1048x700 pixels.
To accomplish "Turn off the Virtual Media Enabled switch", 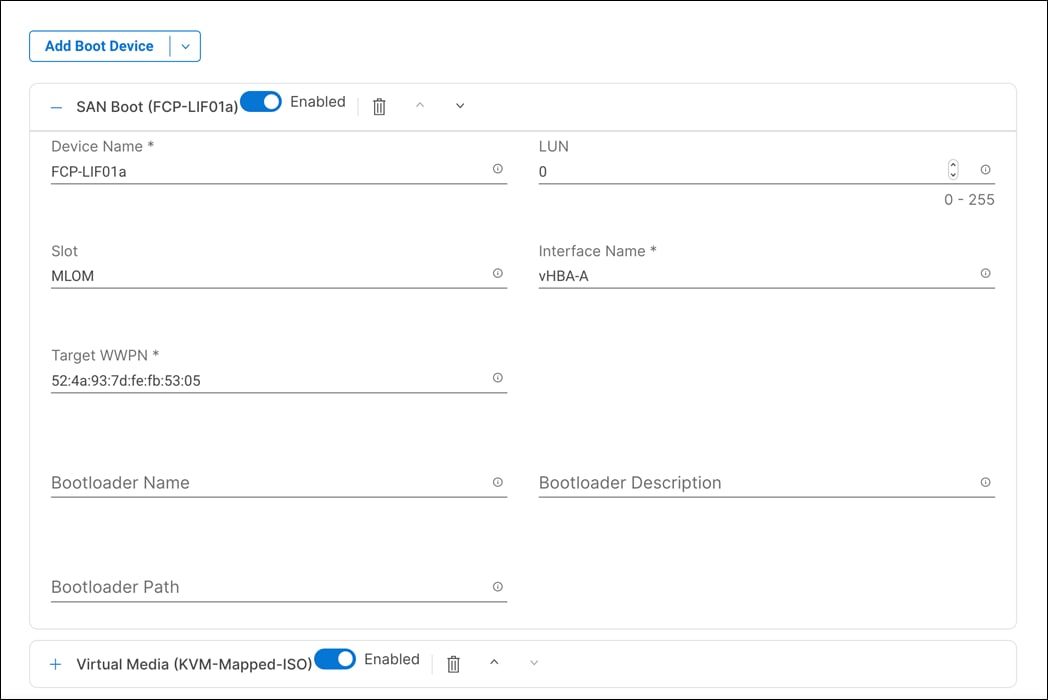I will [x=335, y=659].
